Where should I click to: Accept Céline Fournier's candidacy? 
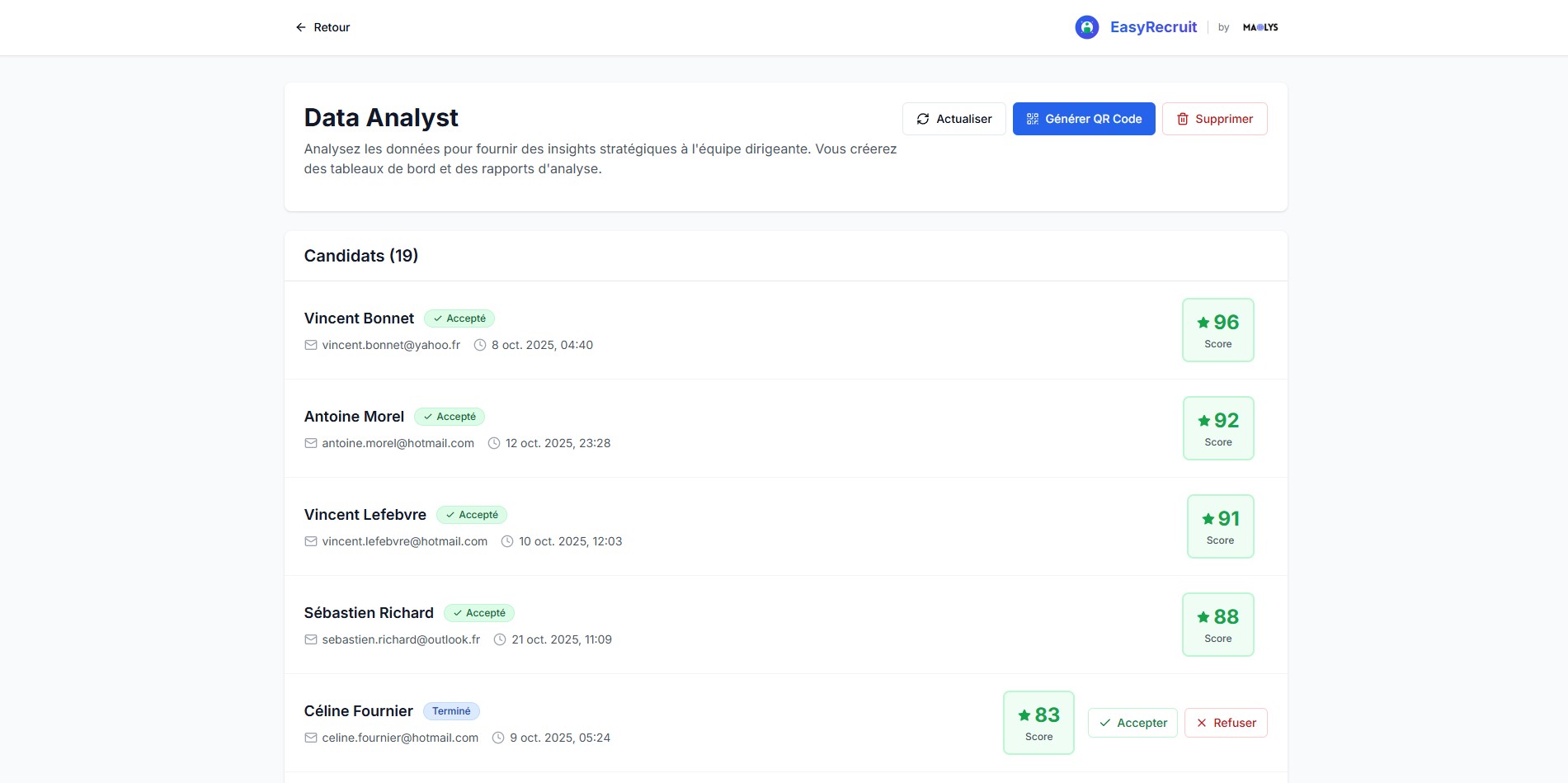pyautogui.click(x=1132, y=722)
